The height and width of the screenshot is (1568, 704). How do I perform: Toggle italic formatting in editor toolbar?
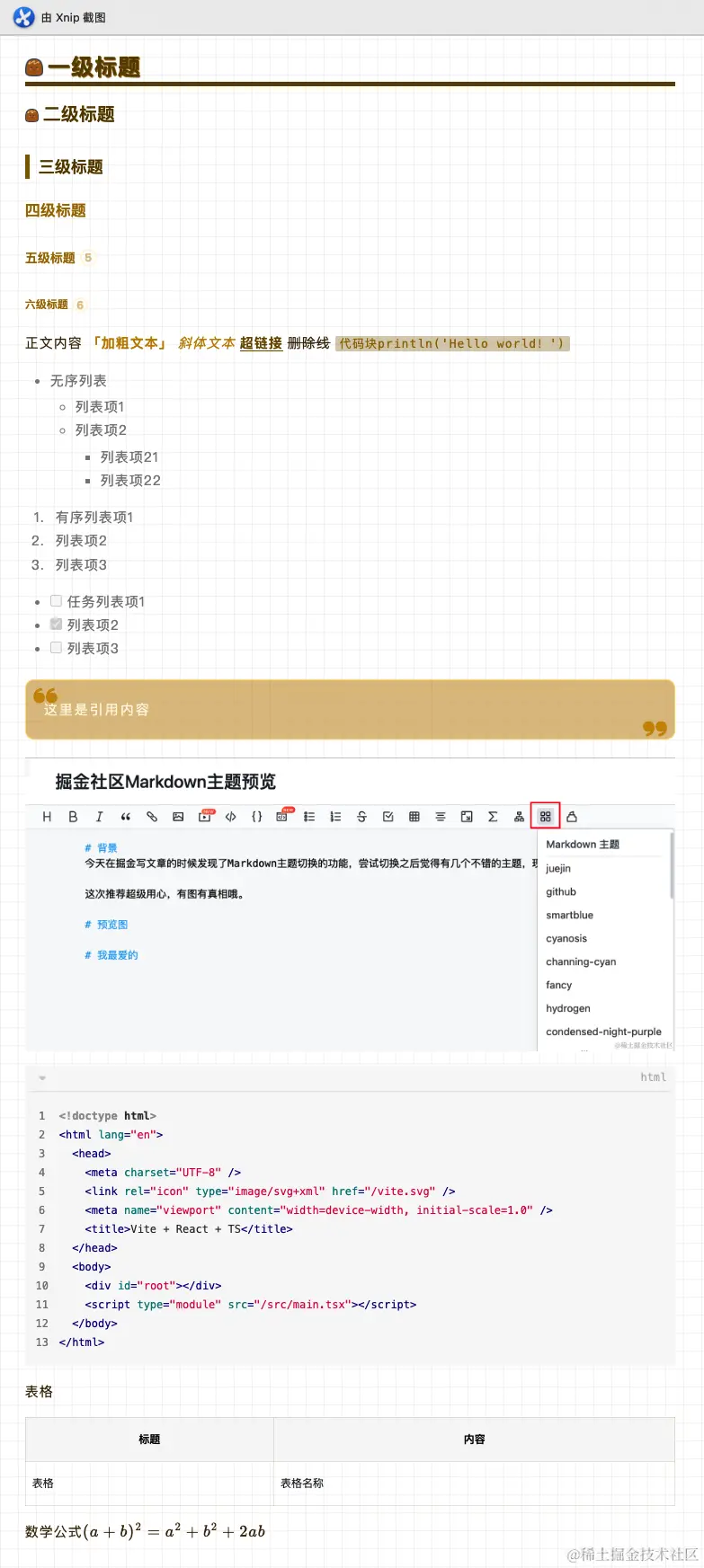(x=99, y=817)
